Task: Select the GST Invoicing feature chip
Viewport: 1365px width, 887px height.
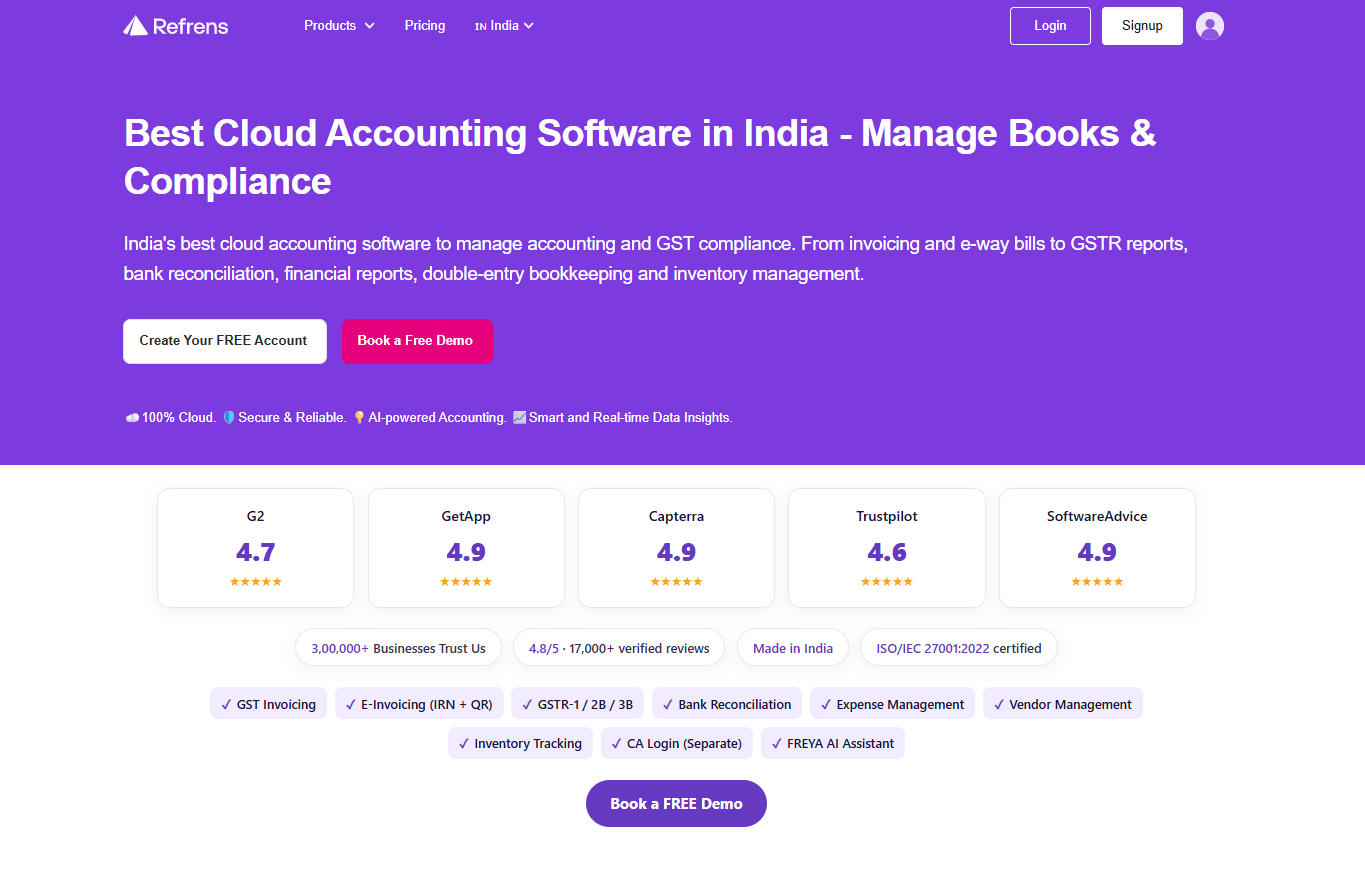Action: 268,704
